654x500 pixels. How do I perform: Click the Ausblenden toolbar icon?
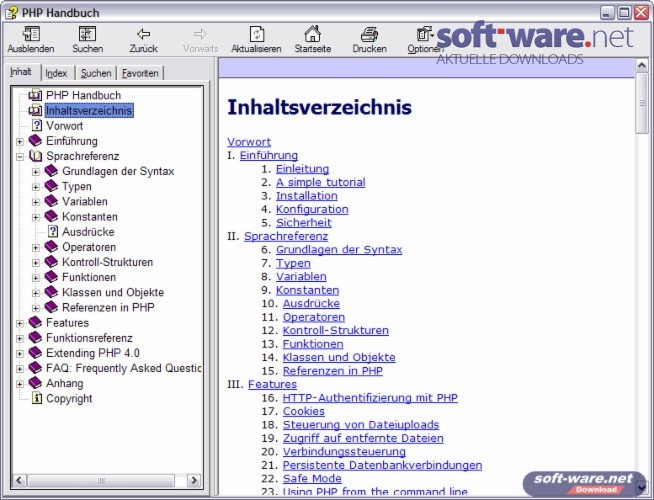coord(31,34)
